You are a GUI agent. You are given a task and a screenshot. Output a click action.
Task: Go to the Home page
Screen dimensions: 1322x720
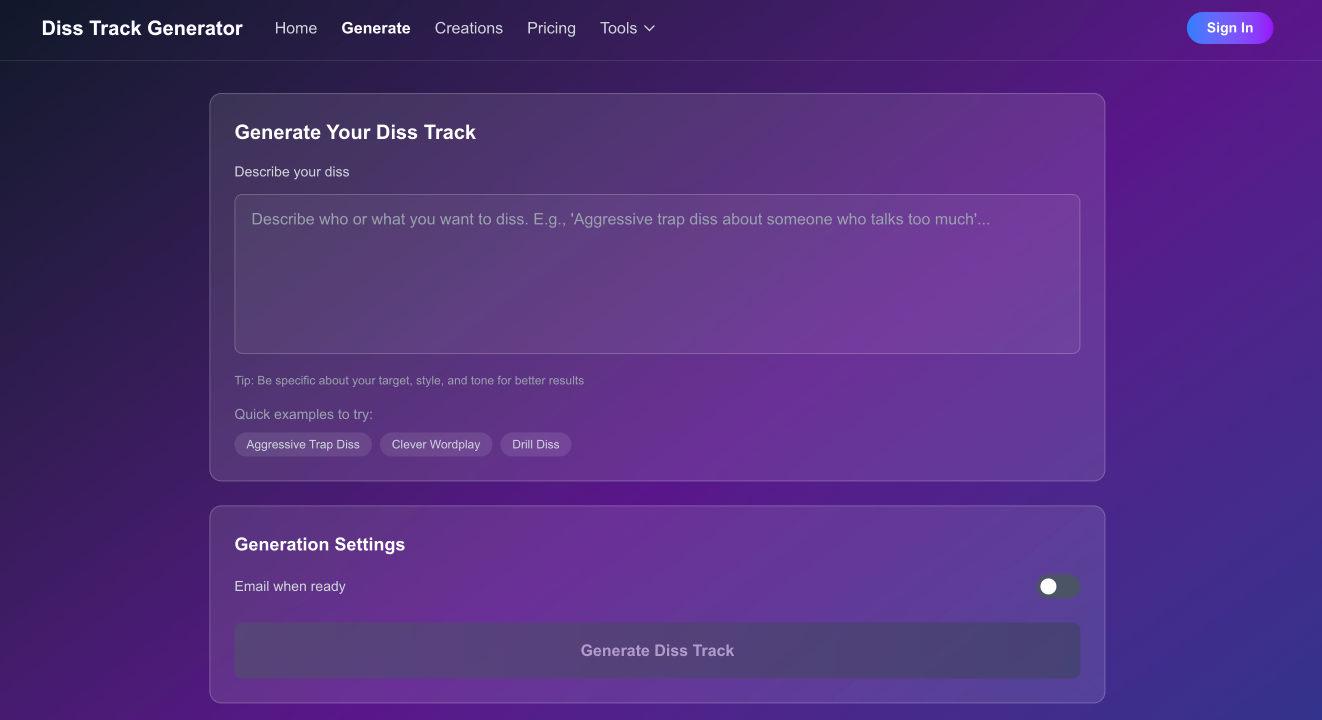296,28
